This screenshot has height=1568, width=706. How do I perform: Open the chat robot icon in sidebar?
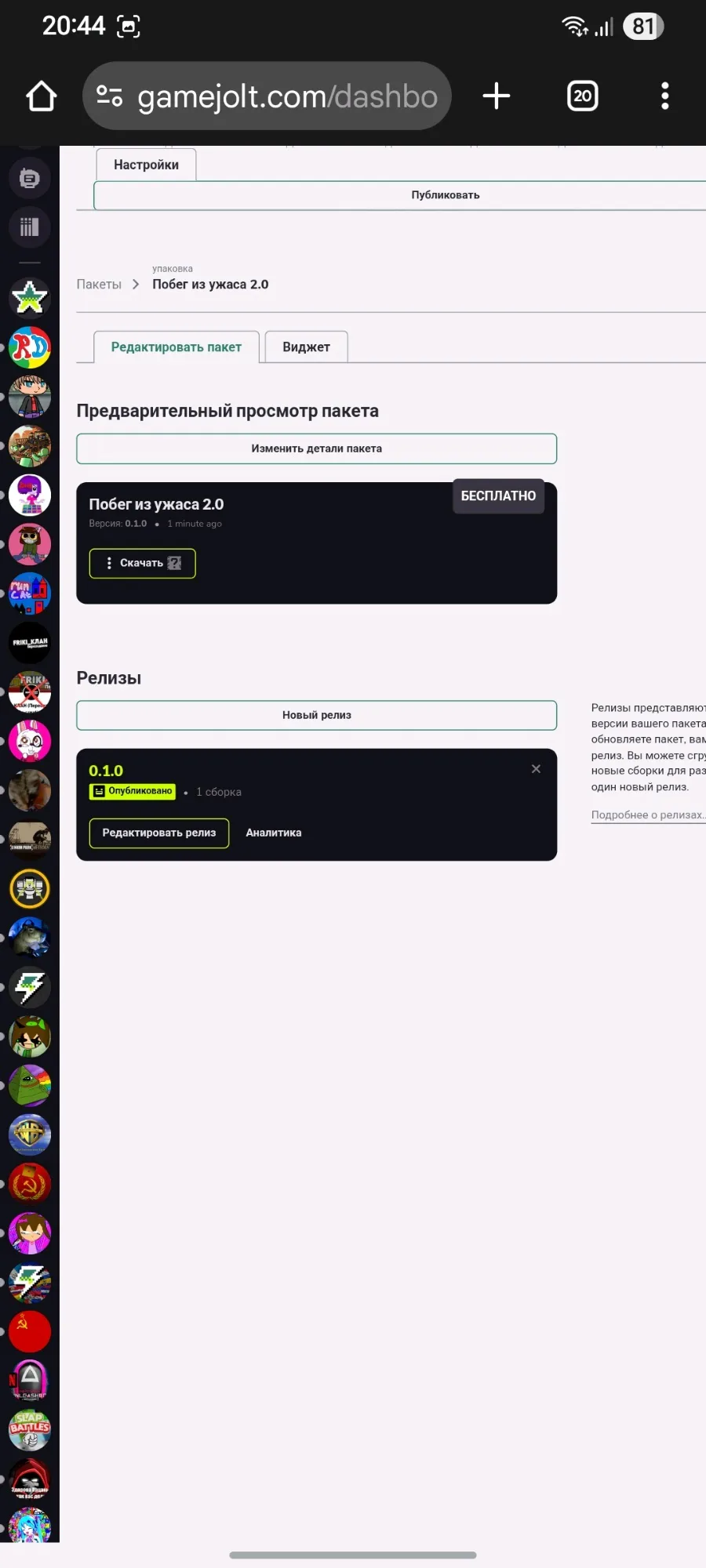click(29, 179)
